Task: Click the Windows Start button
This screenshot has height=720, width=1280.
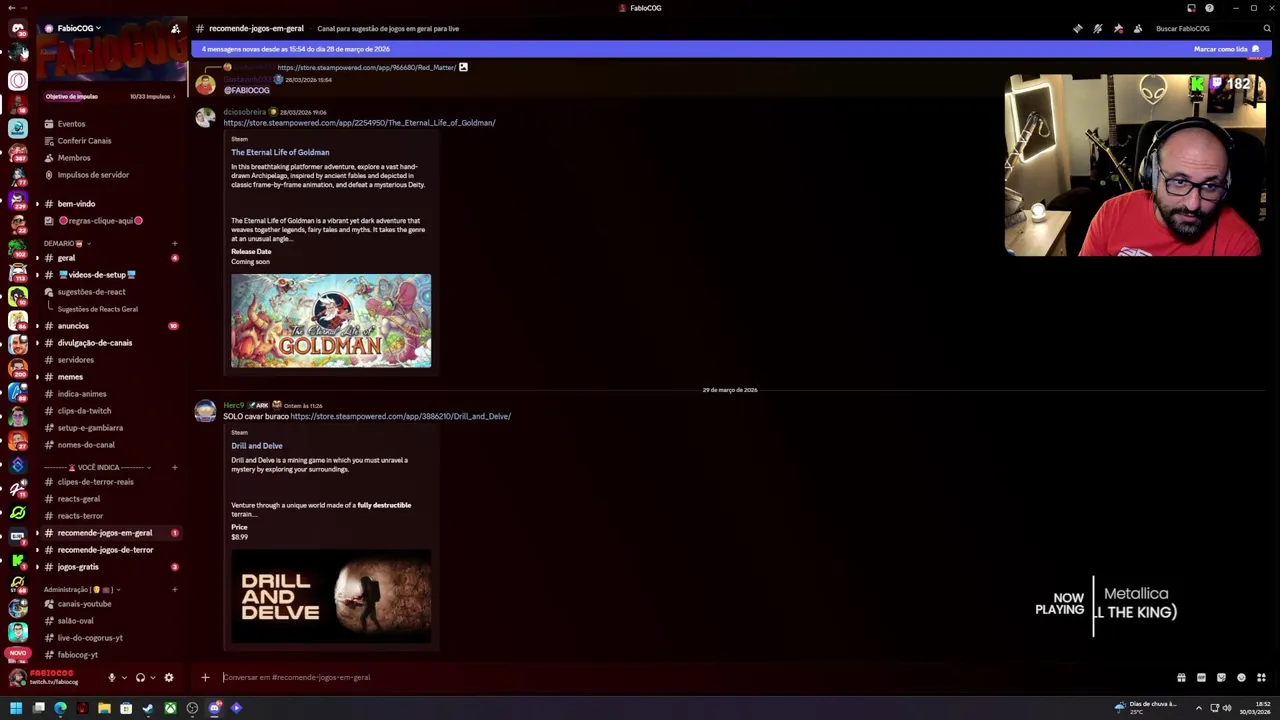Action: pos(15,708)
